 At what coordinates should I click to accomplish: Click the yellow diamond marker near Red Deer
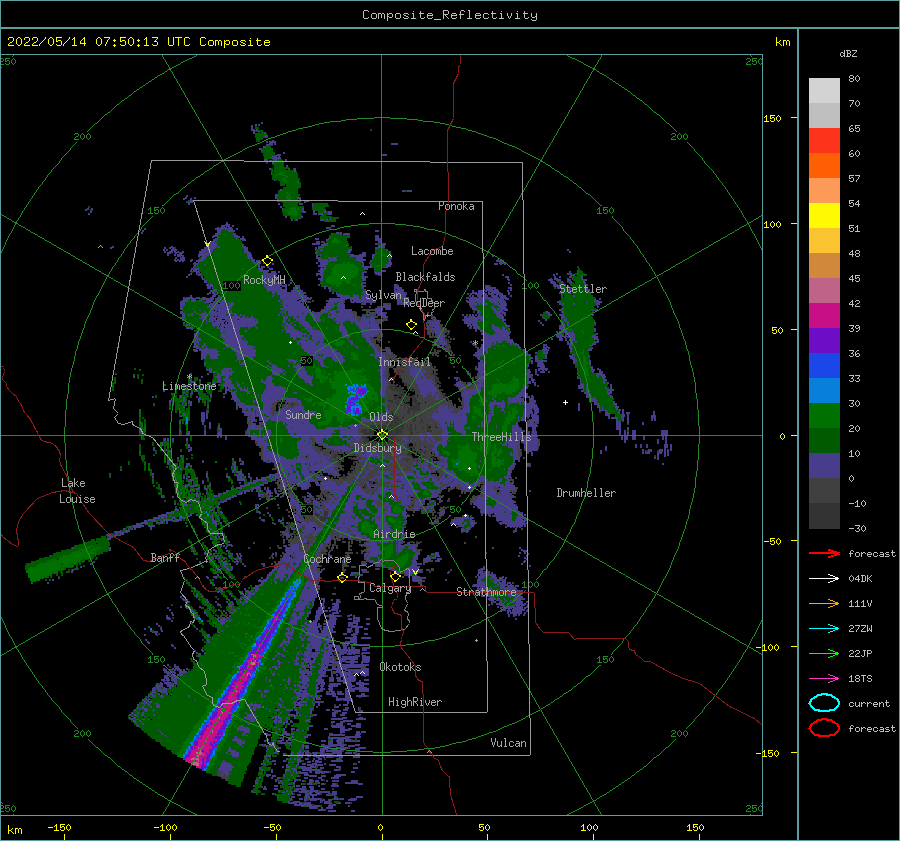point(412,325)
